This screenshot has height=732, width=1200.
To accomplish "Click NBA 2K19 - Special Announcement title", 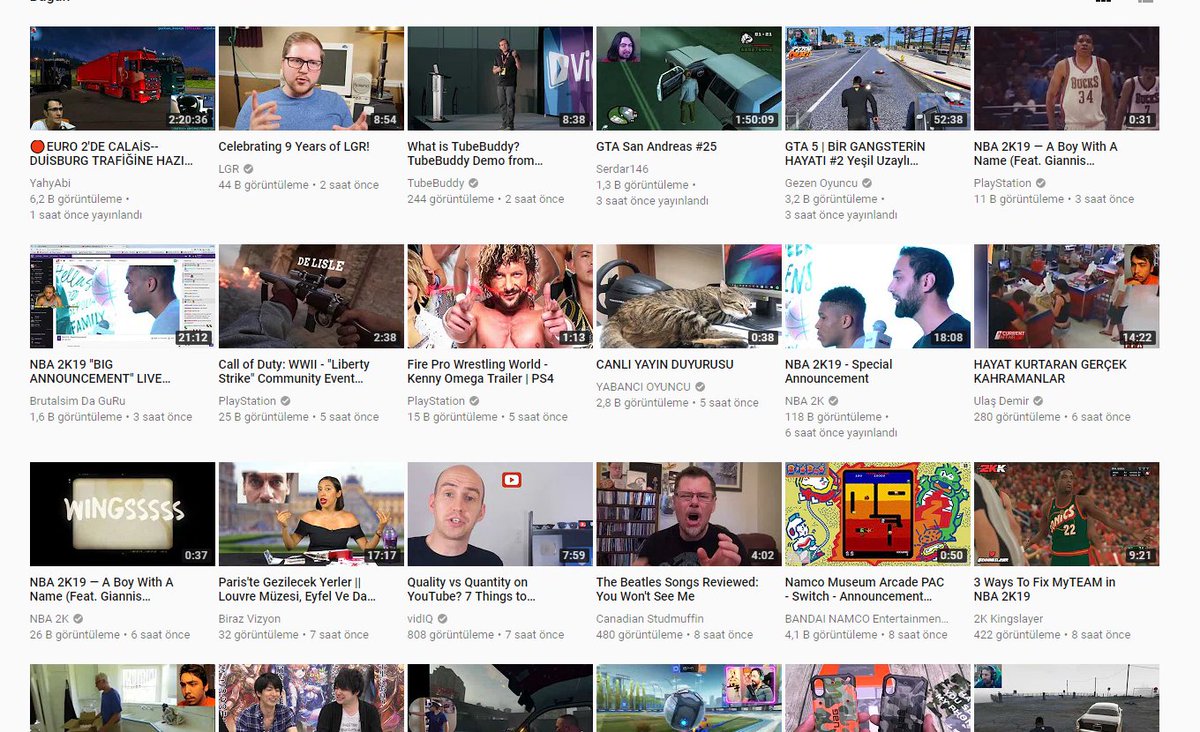I will tap(838, 371).
